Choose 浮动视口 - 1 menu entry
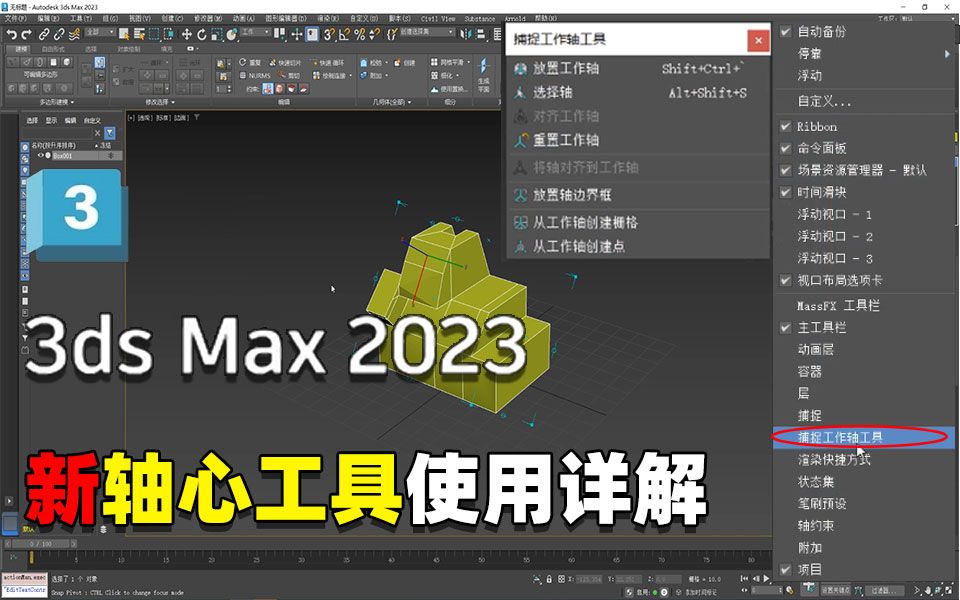Screen dimensions: 960x600 pyautogui.click(x=834, y=214)
